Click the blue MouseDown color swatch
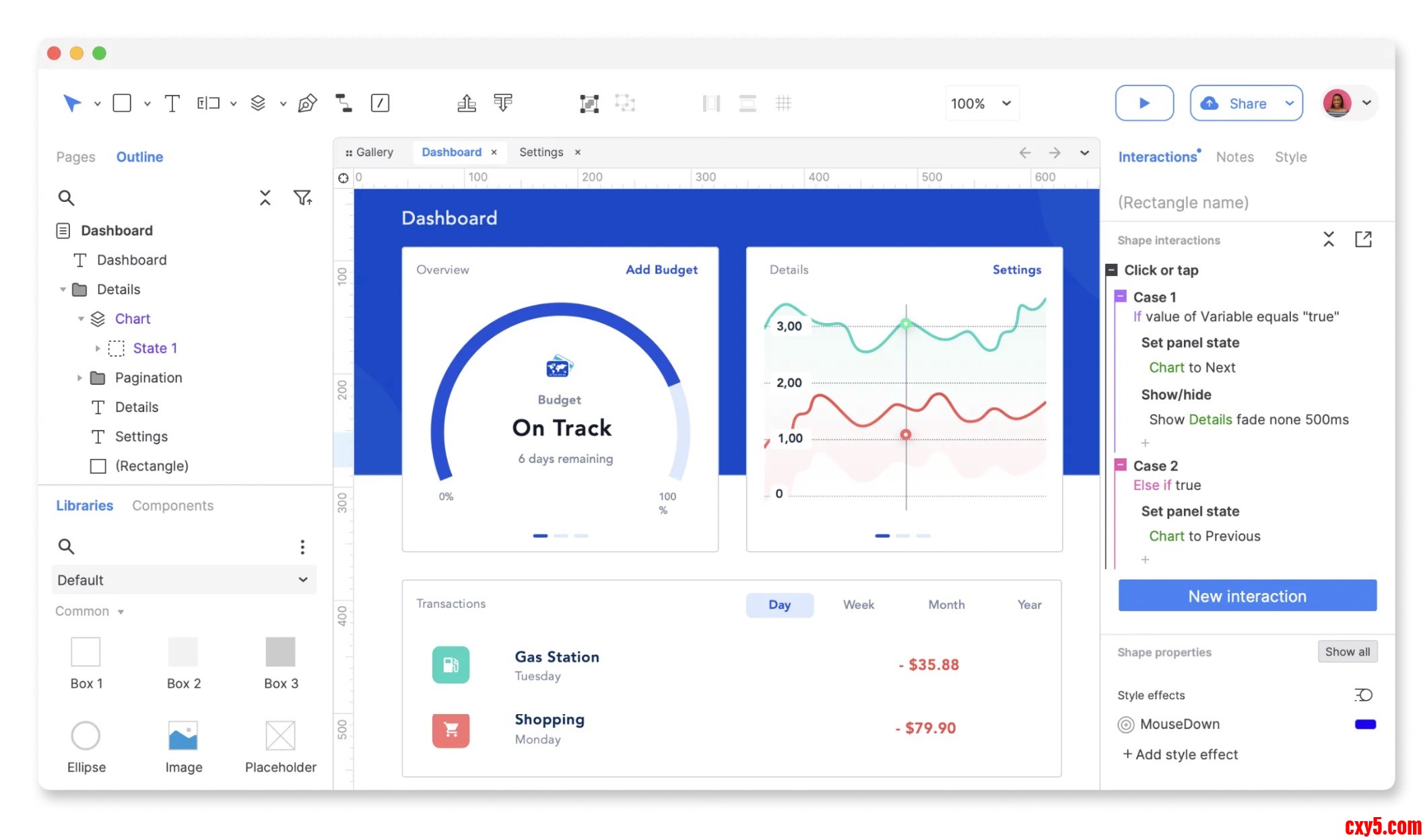This screenshot has height=840, width=1425. [1365, 724]
